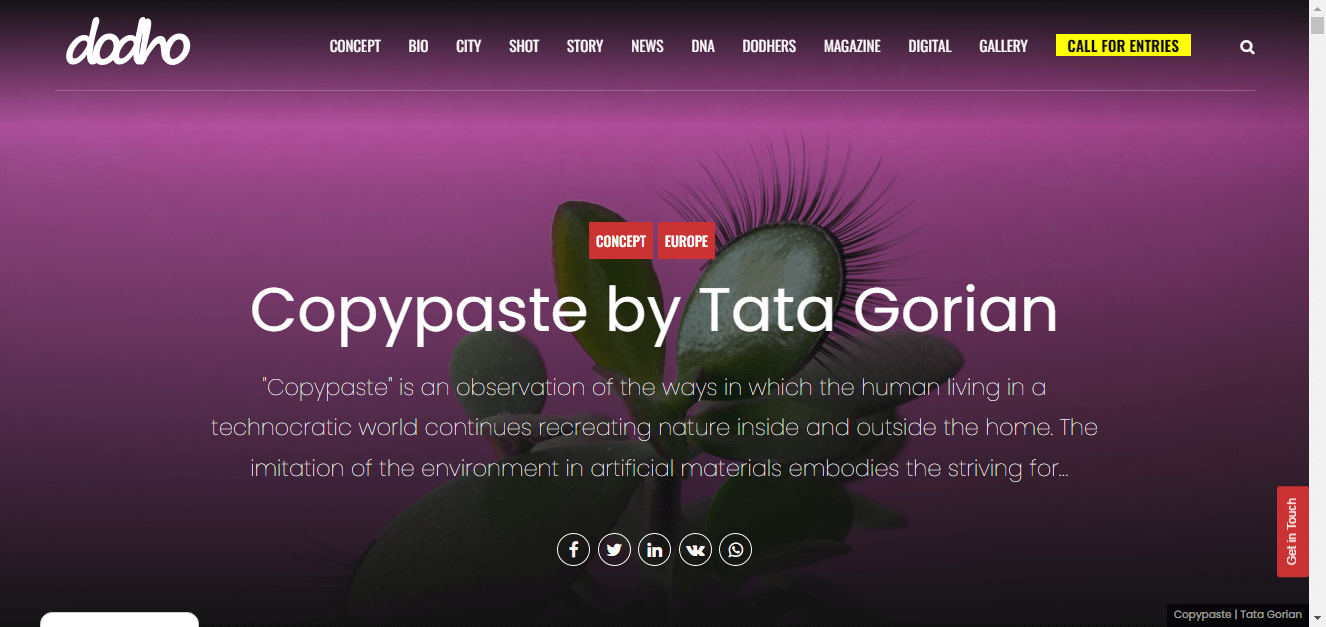Open the search magnifier icon
This screenshot has height=627, width=1326.
(1247, 47)
